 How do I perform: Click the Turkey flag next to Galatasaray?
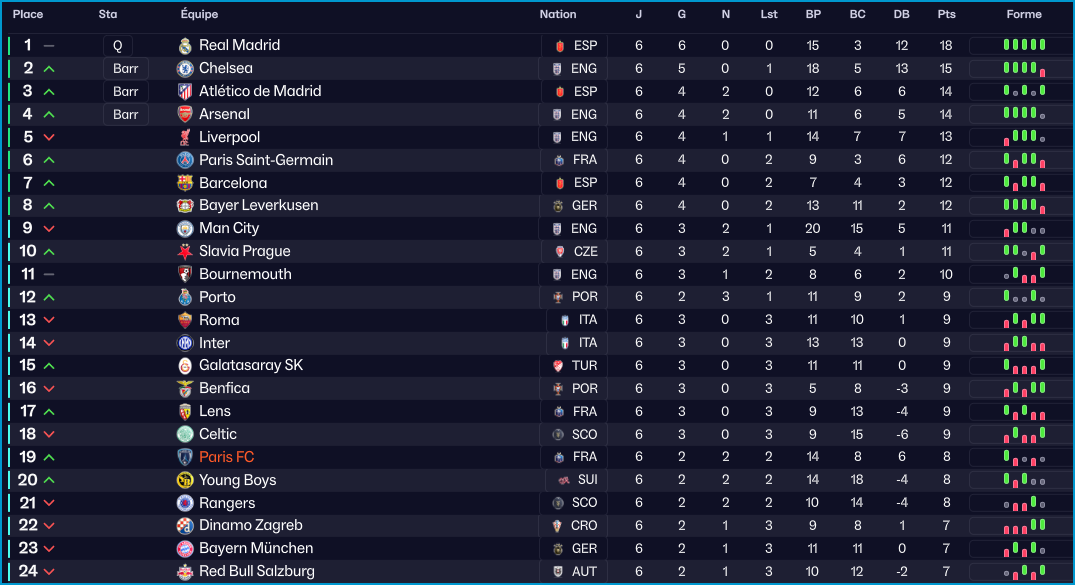559,366
